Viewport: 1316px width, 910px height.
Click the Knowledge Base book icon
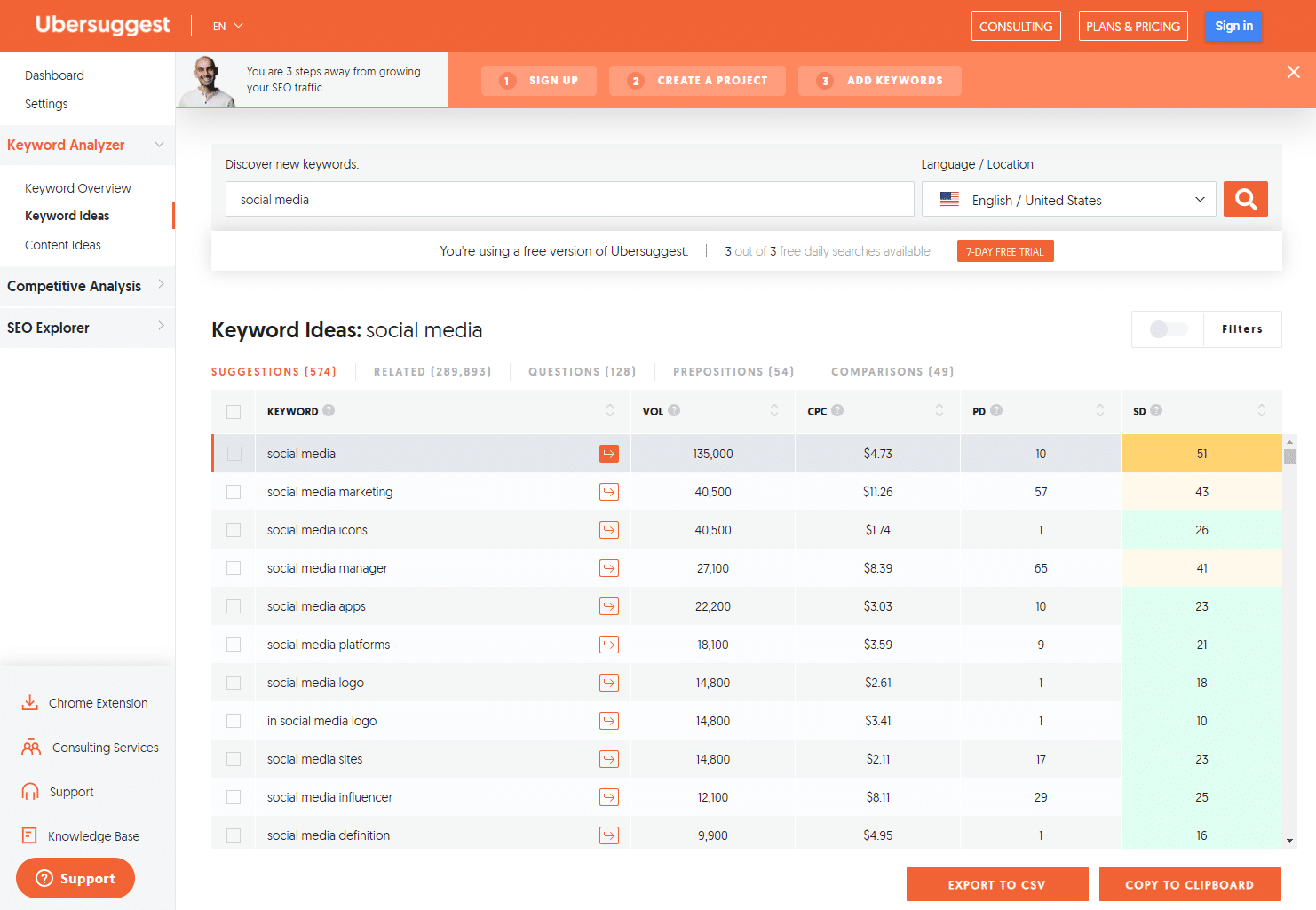pyautogui.click(x=29, y=835)
